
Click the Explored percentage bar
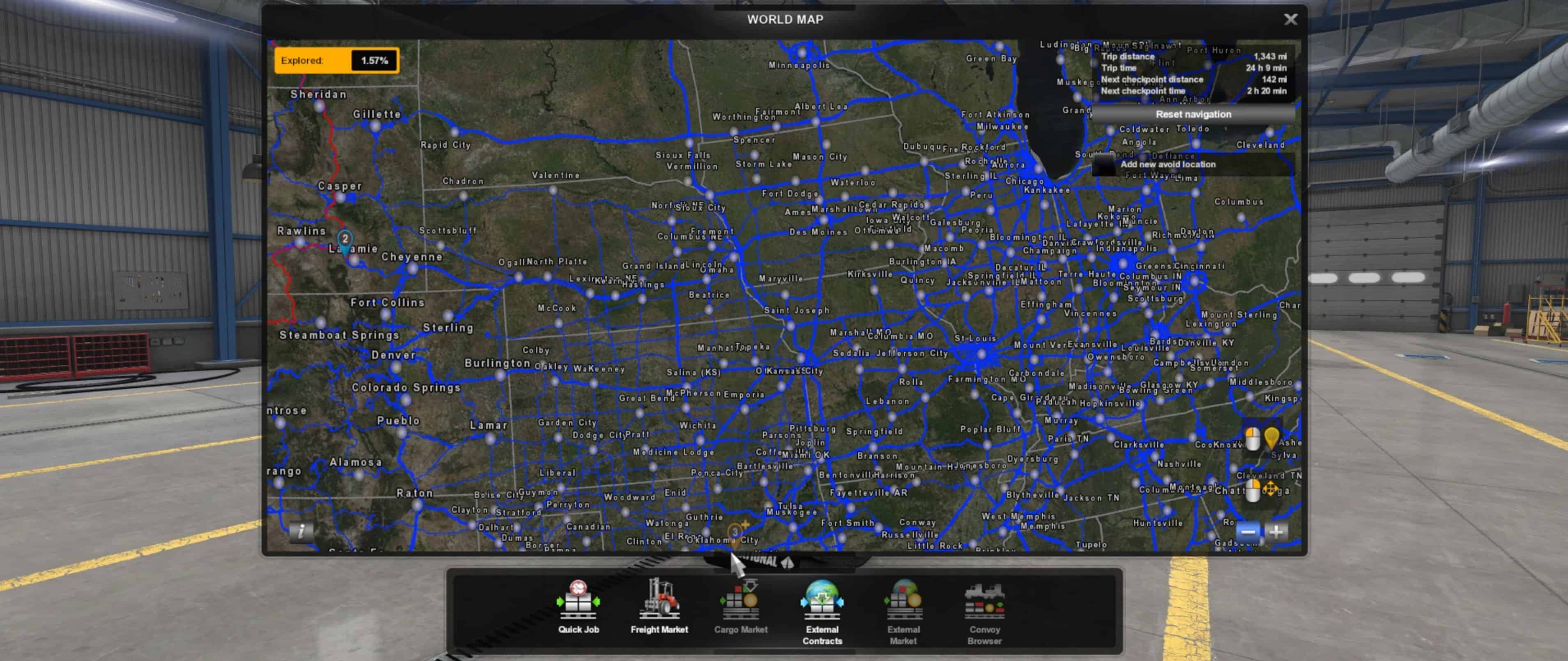[337, 61]
